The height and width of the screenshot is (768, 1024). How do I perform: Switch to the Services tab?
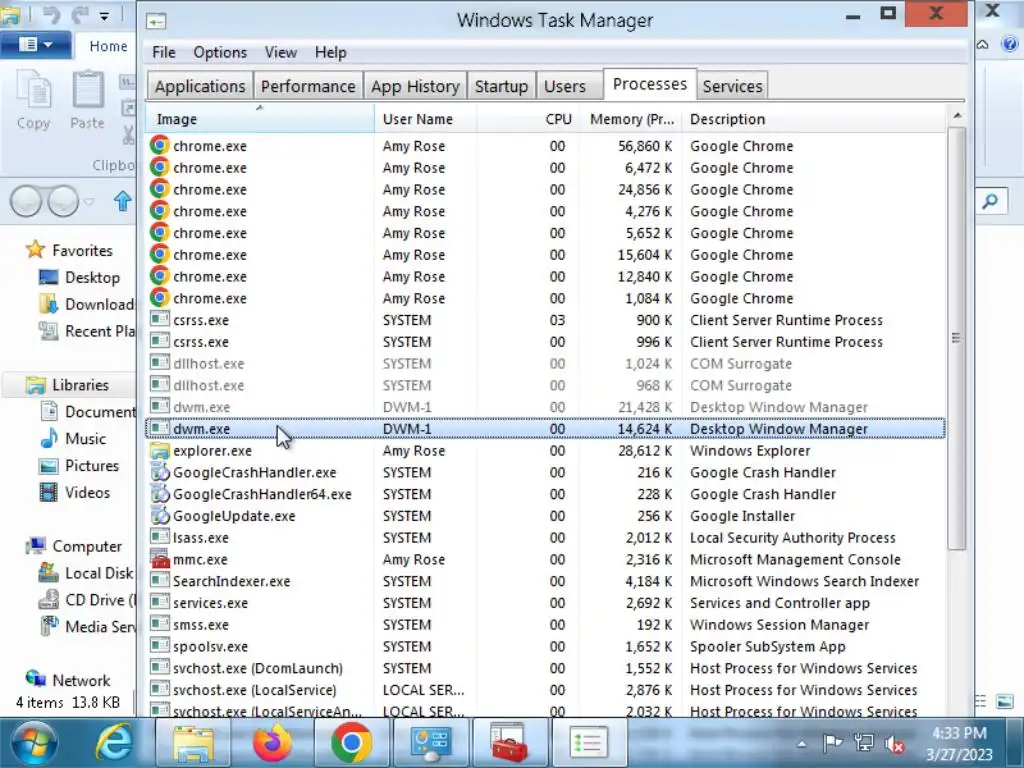pos(732,86)
